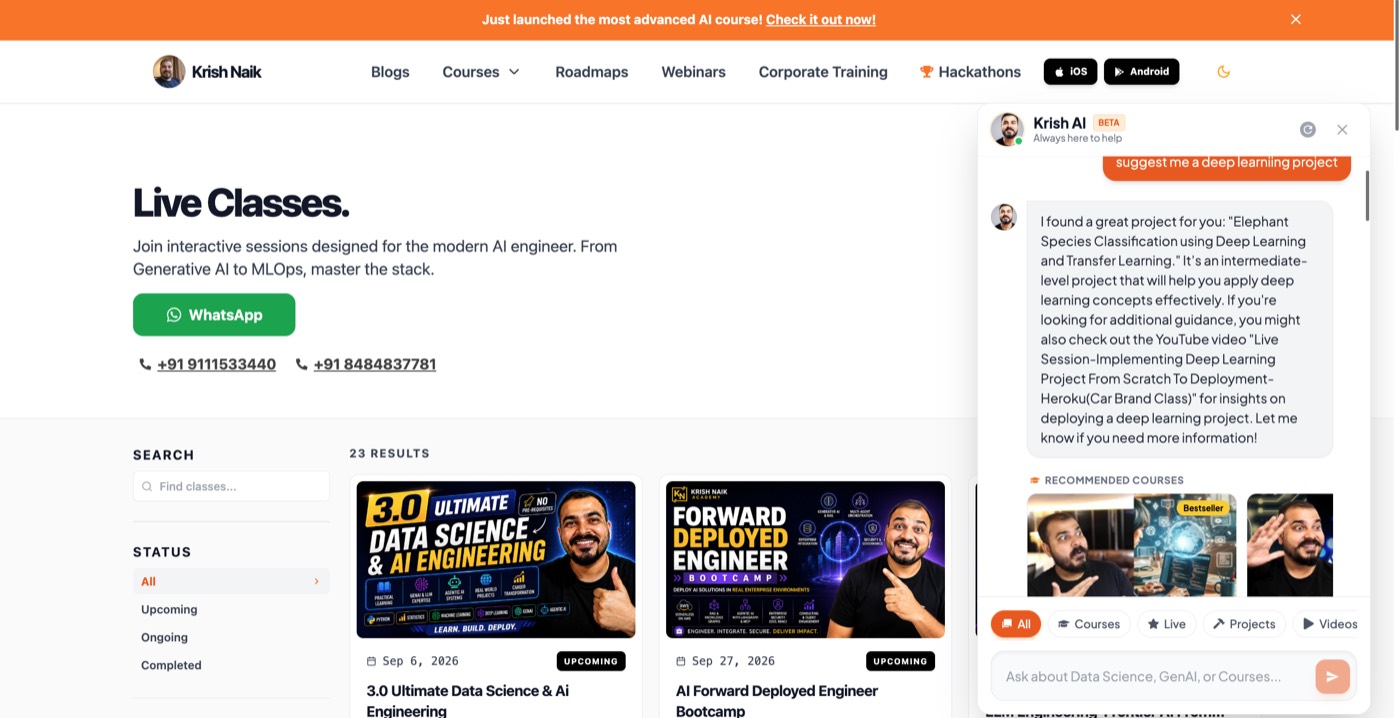The width and height of the screenshot is (1400, 718).
Task: Close the Krish AI chat panel
Action: coord(1342,129)
